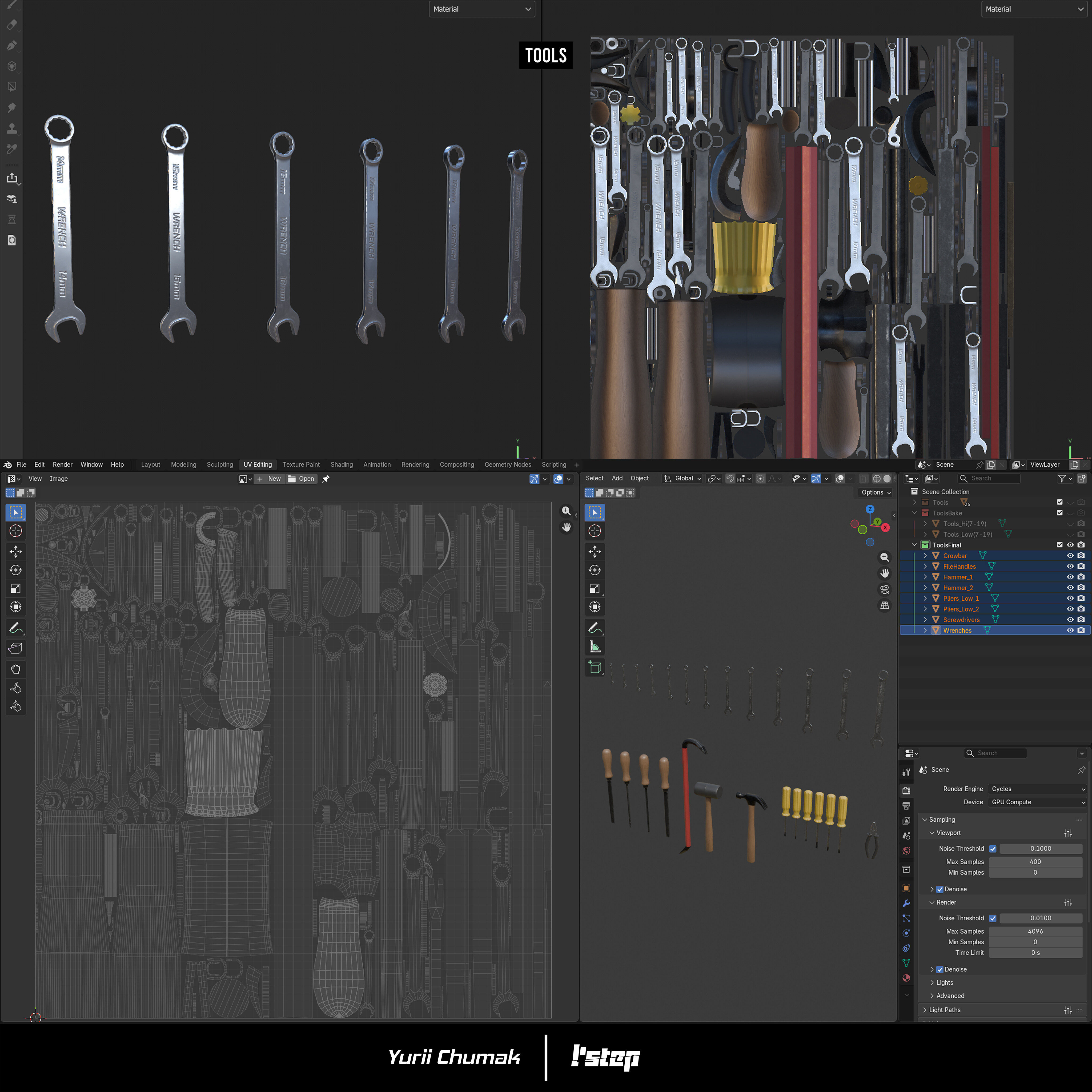The image size is (1092, 1092).
Task: Click the pin image icon in UV editor header
Action: (326, 479)
